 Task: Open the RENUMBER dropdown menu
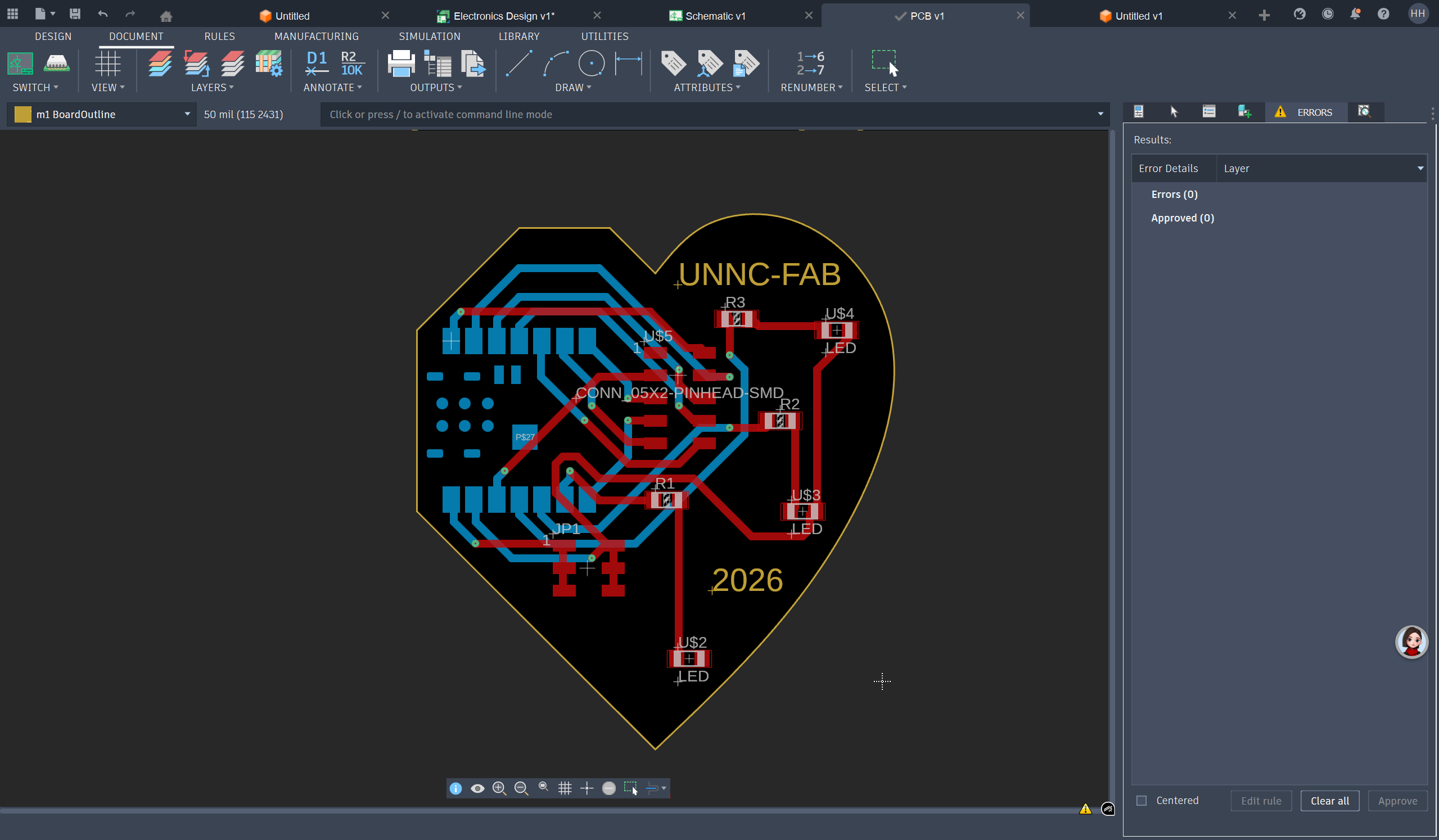coord(811,87)
